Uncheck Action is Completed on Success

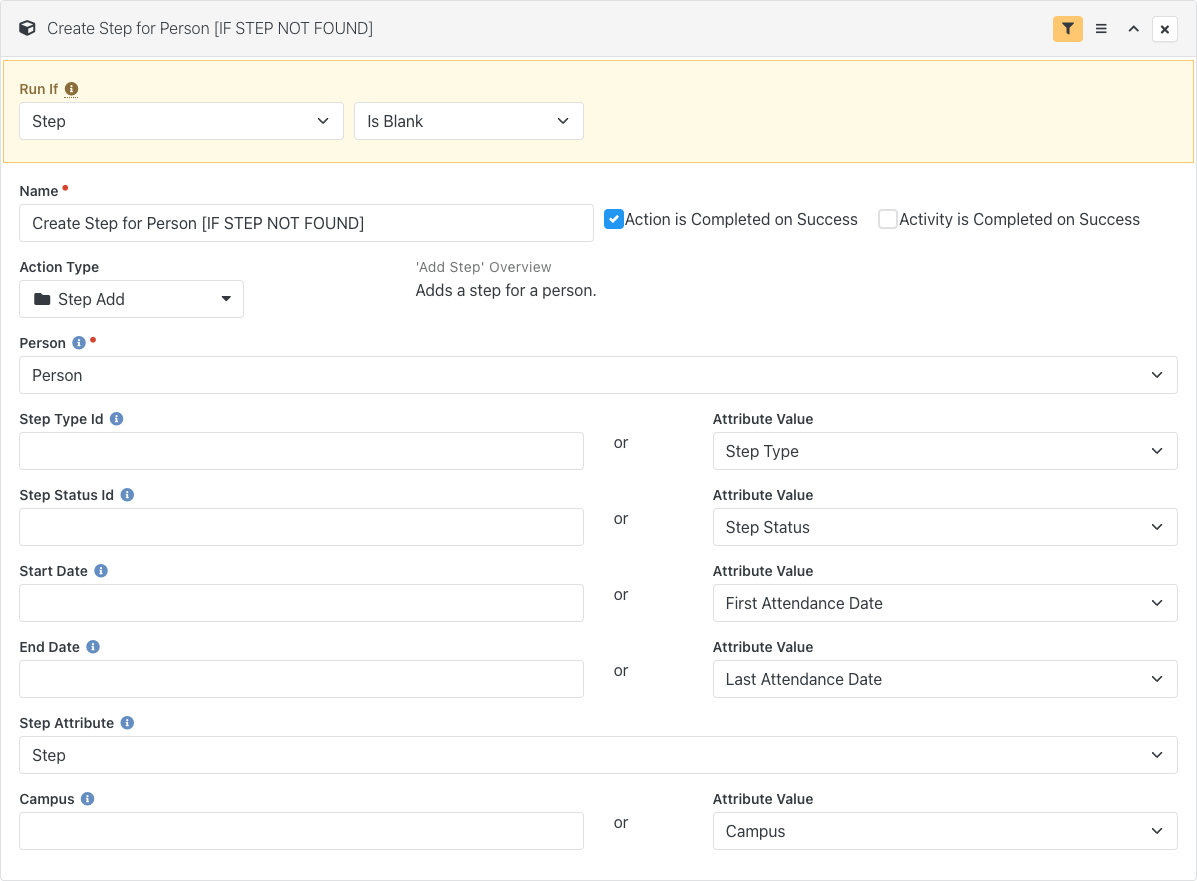tap(614, 219)
